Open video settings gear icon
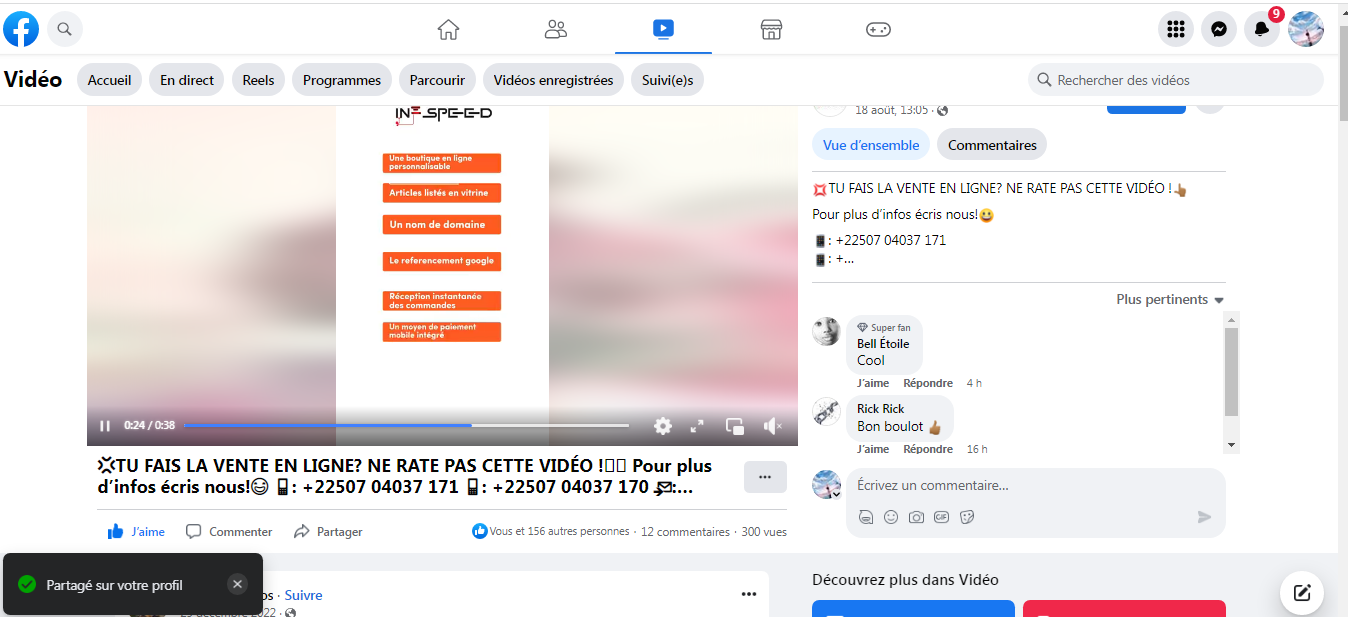 coord(663,426)
